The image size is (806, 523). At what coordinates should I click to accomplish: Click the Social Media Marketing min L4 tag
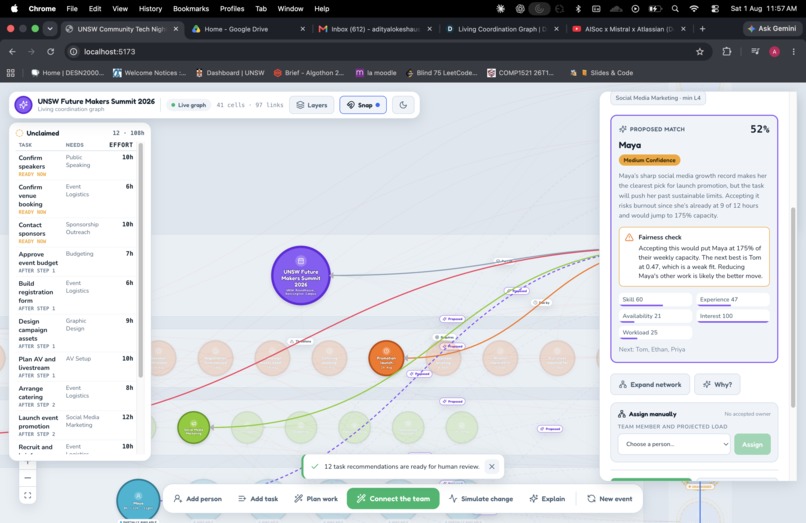point(658,98)
